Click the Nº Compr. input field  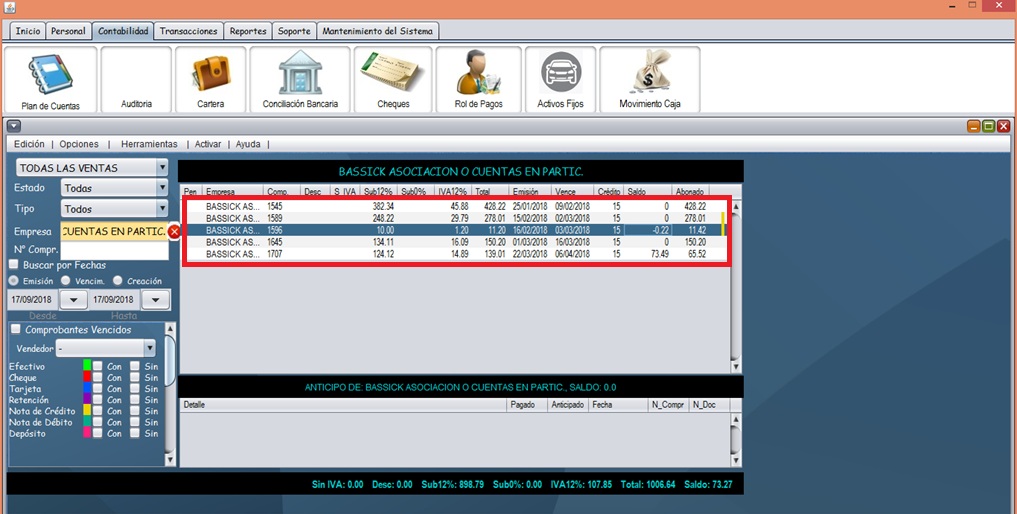pyautogui.click(x=113, y=250)
